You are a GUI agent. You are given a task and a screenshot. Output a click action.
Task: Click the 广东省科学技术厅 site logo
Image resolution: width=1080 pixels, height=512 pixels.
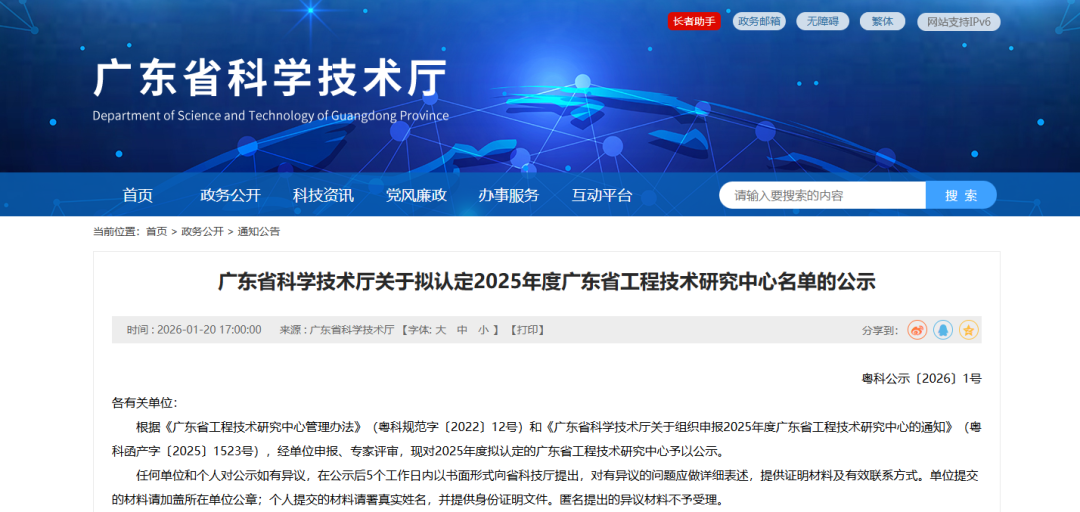(x=270, y=80)
